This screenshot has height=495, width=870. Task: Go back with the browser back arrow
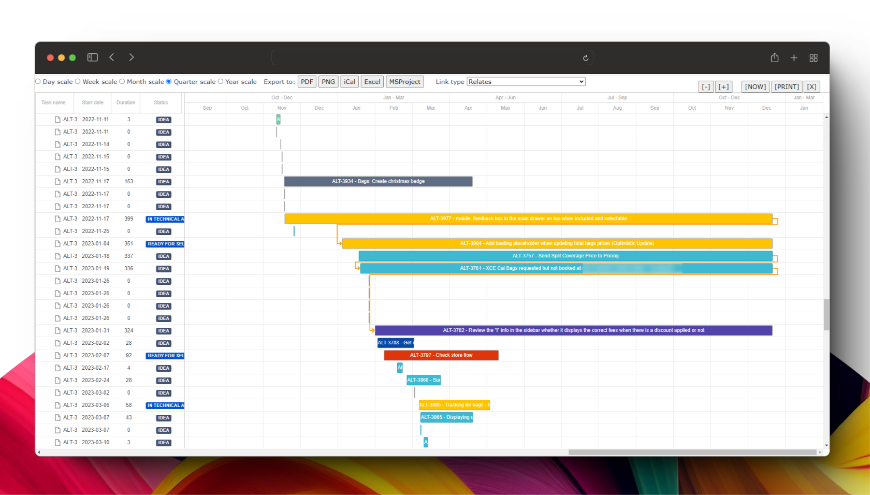[112, 57]
